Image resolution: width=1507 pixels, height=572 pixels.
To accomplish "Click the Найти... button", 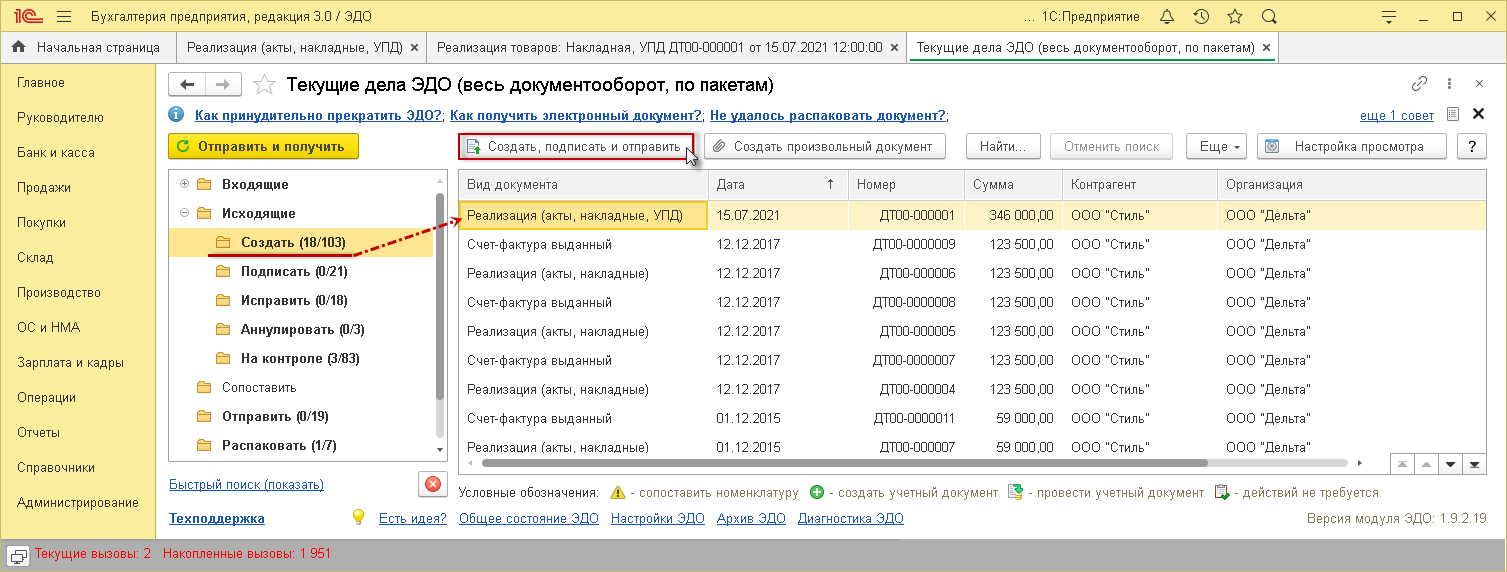I will point(1003,146).
